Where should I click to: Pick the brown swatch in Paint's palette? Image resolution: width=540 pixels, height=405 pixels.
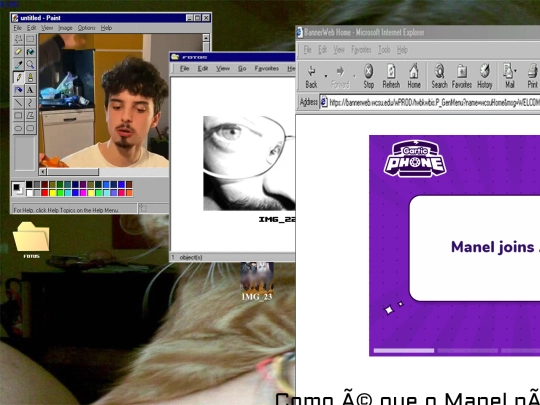point(129,185)
